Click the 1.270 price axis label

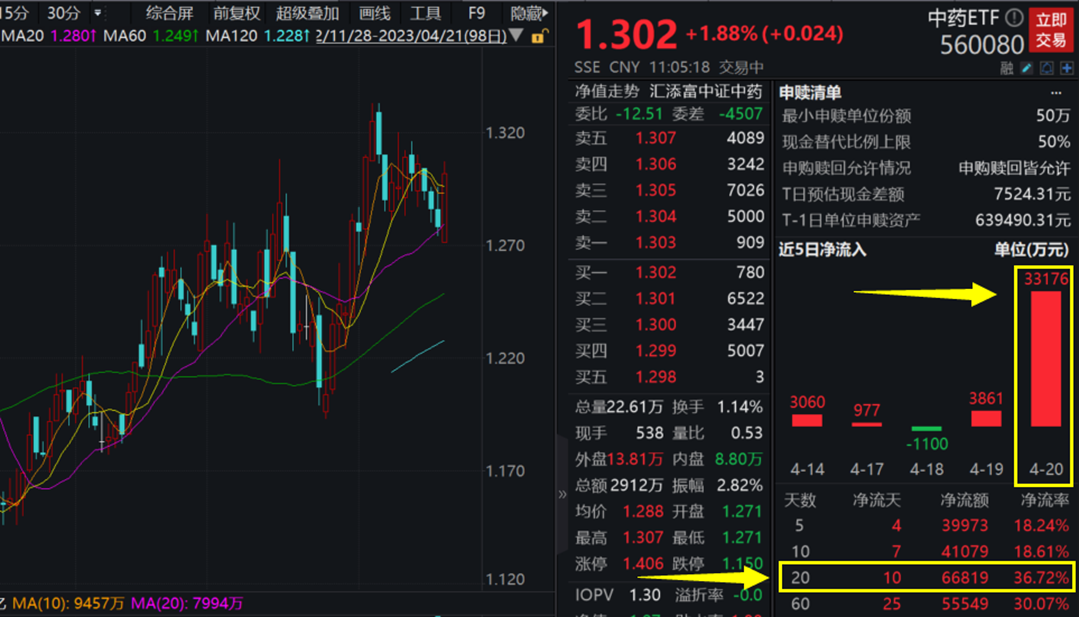505,246
